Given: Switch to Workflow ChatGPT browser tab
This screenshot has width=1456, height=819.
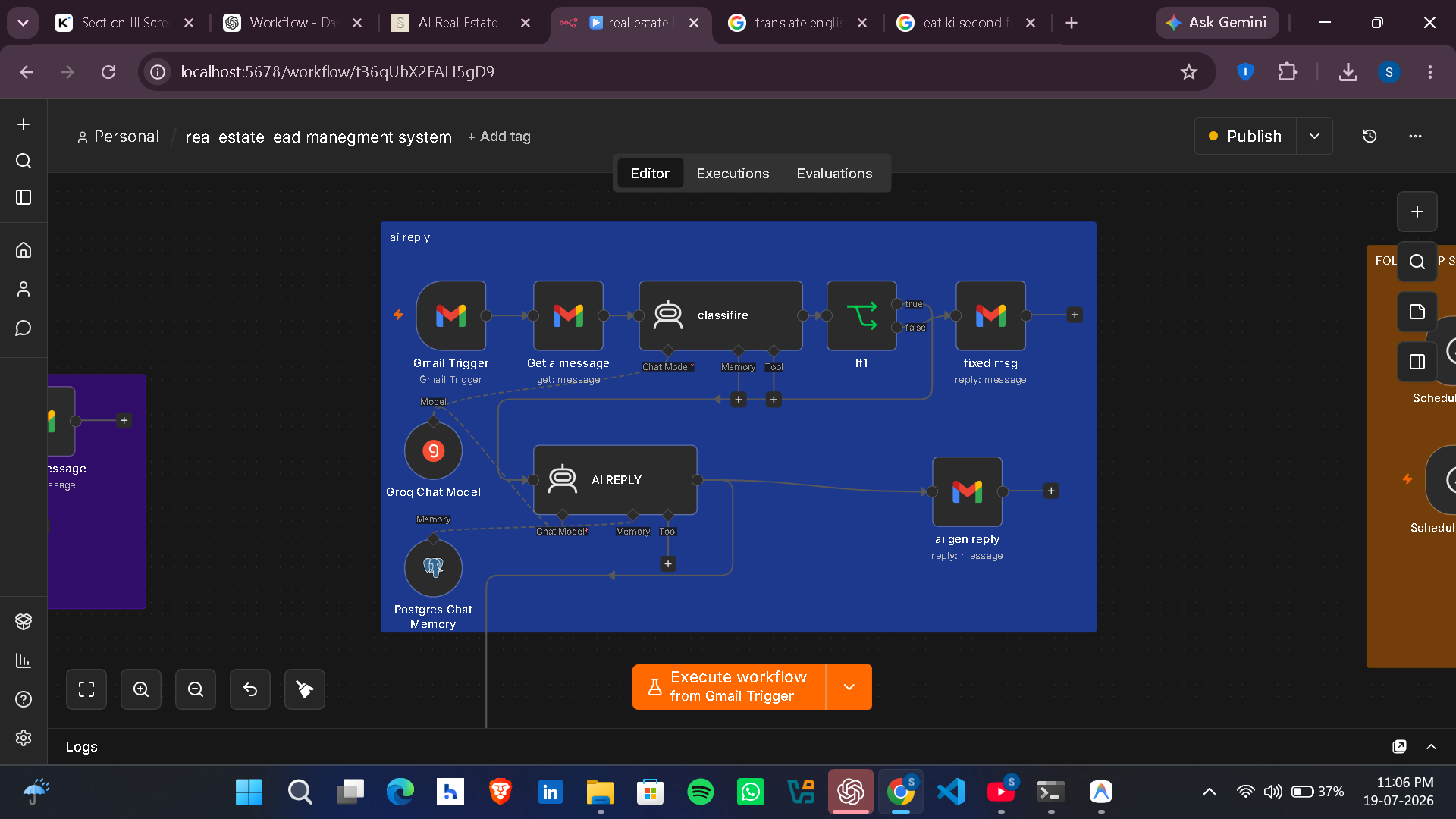Looking at the screenshot, I should pos(293,23).
